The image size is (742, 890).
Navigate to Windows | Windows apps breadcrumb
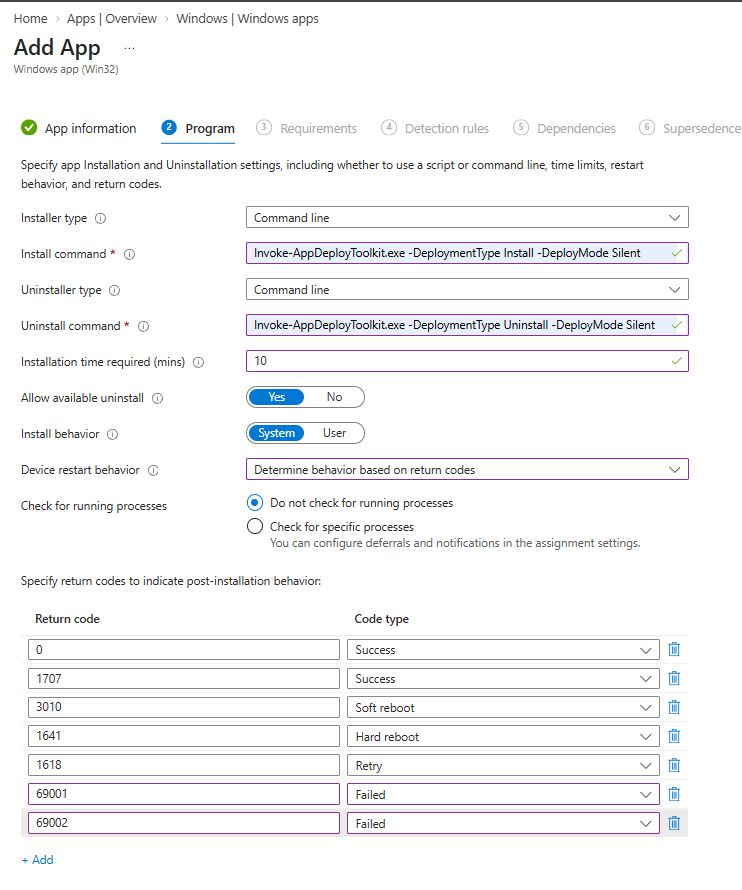(x=248, y=19)
